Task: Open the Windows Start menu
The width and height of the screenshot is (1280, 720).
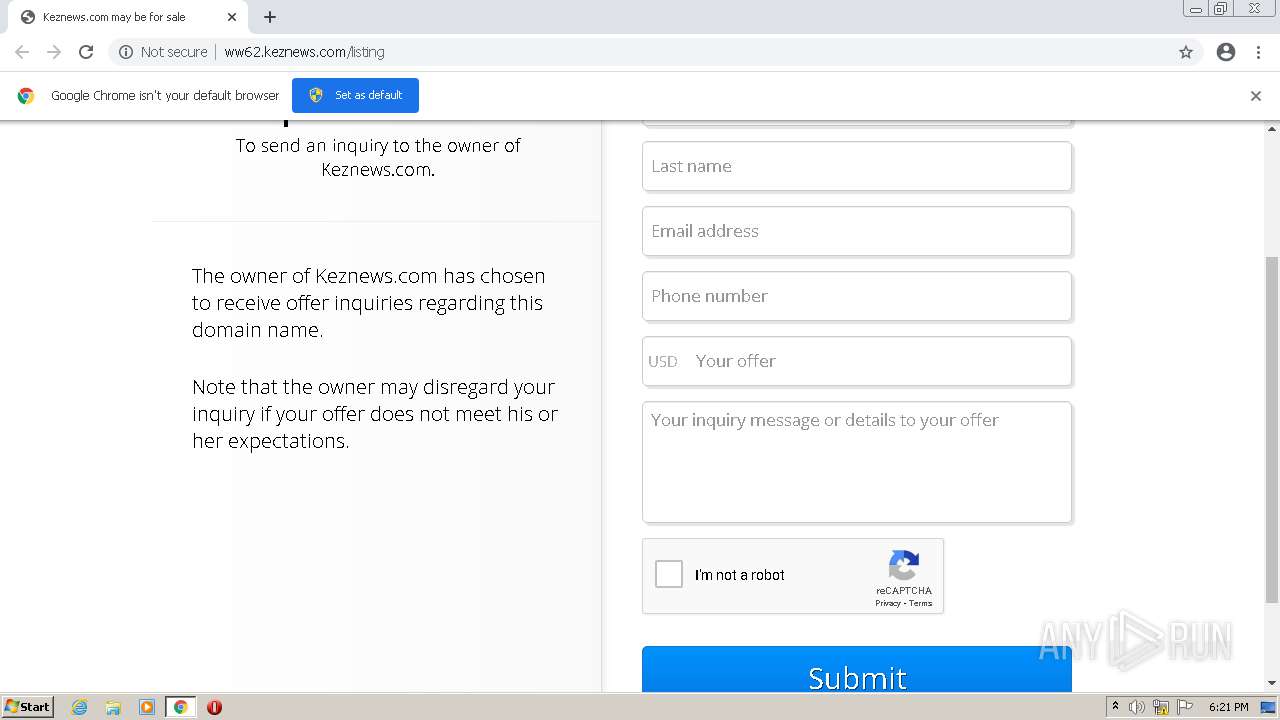Action: tap(27, 706)
